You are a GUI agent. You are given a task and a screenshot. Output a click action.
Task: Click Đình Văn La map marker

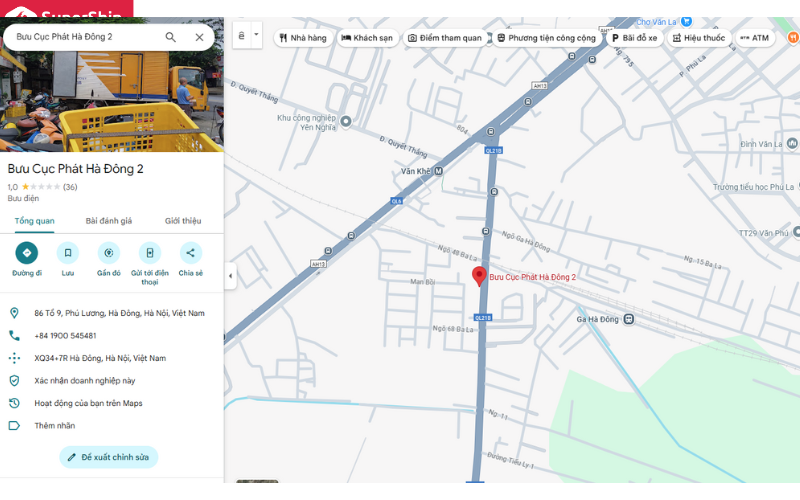tap(792, 143)
